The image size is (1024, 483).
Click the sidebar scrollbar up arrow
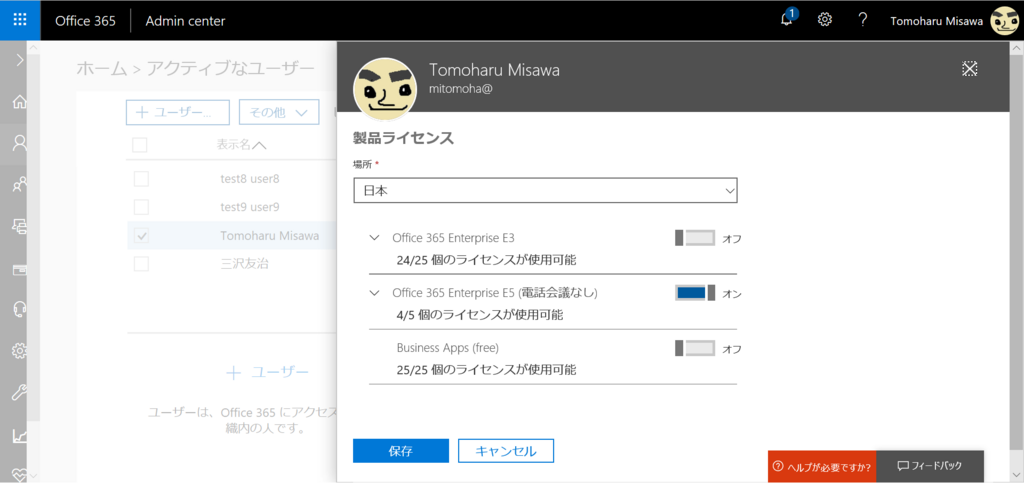(35, 48)
